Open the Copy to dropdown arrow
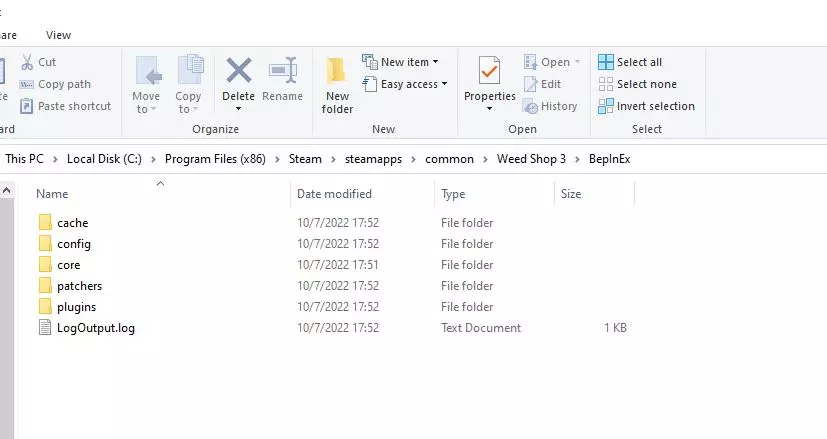827x439 pixels. coord(195,109)
